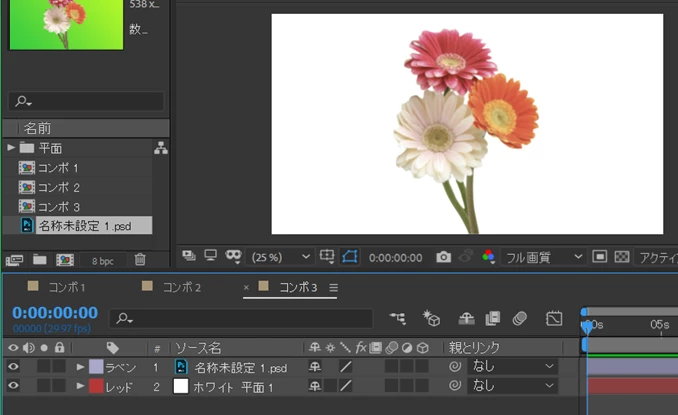Toggle solo for ホワイト 平面 1 layer
Screen dimensions: 678x415
point(44,386)
